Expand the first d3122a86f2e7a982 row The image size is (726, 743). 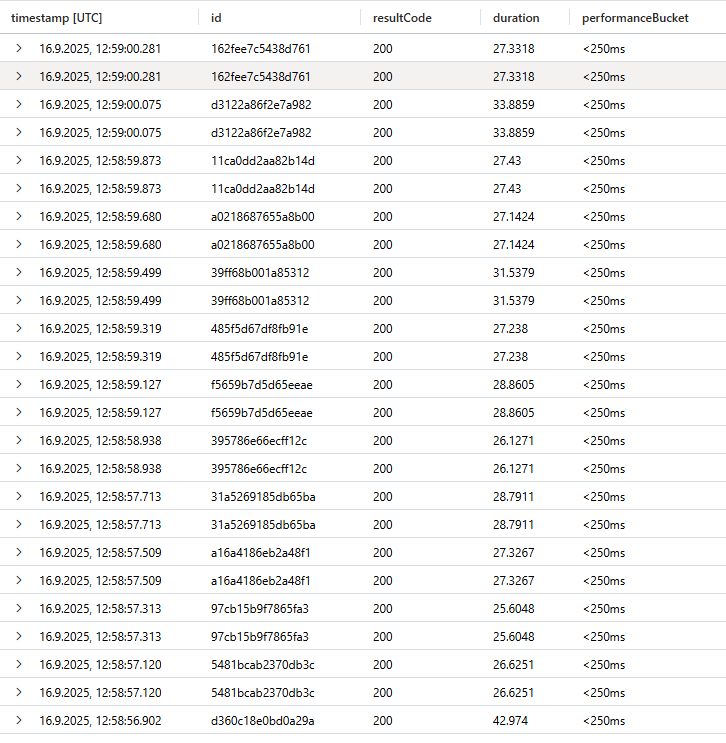click(19, 104)
